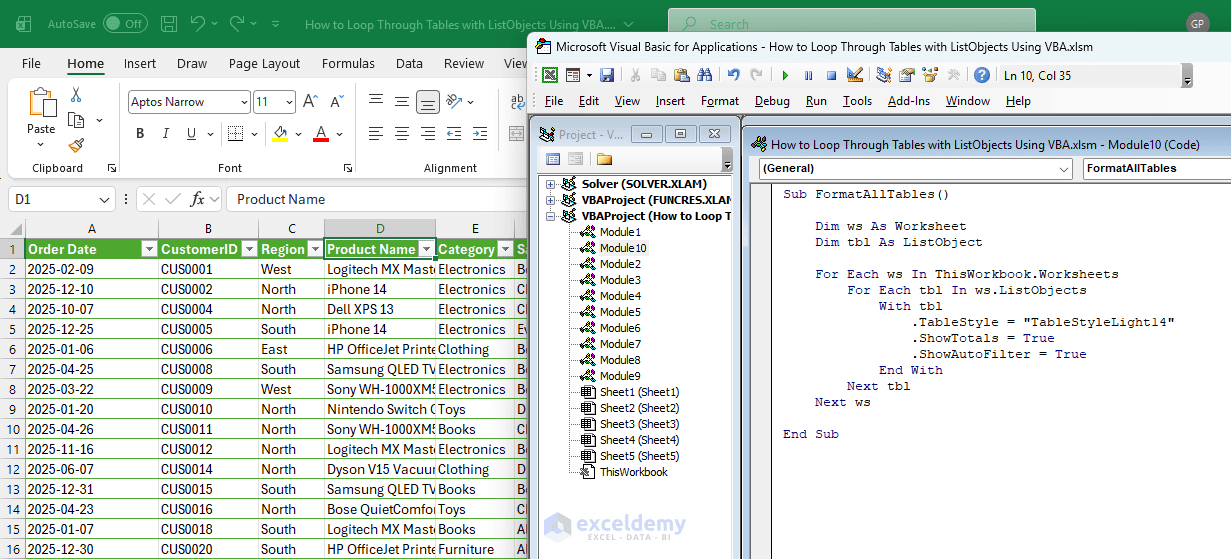Open Font group dialog launcher
Viewport: 1231px width, 559px height.
pyautogui.click(x=347, y=168)
